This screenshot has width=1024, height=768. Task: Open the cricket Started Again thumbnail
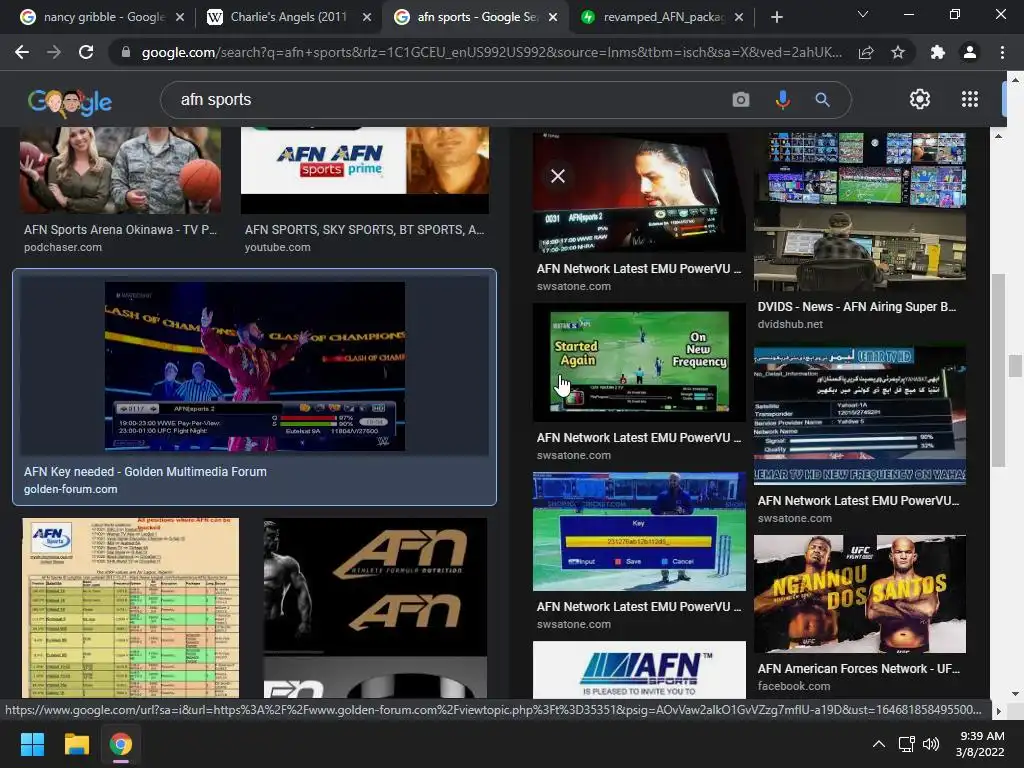pos(639,361)
